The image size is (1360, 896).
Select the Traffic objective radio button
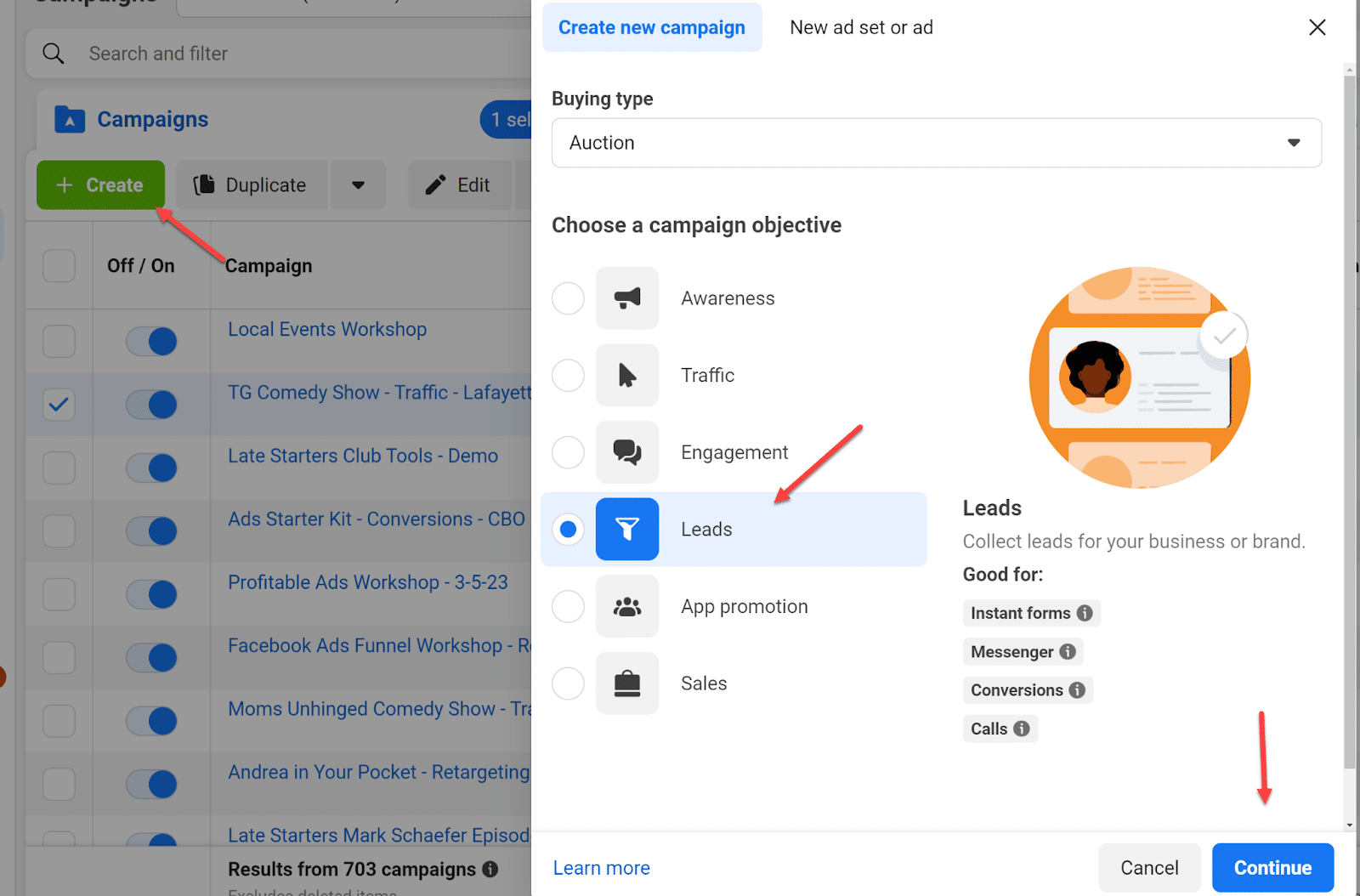coord(568,375)
